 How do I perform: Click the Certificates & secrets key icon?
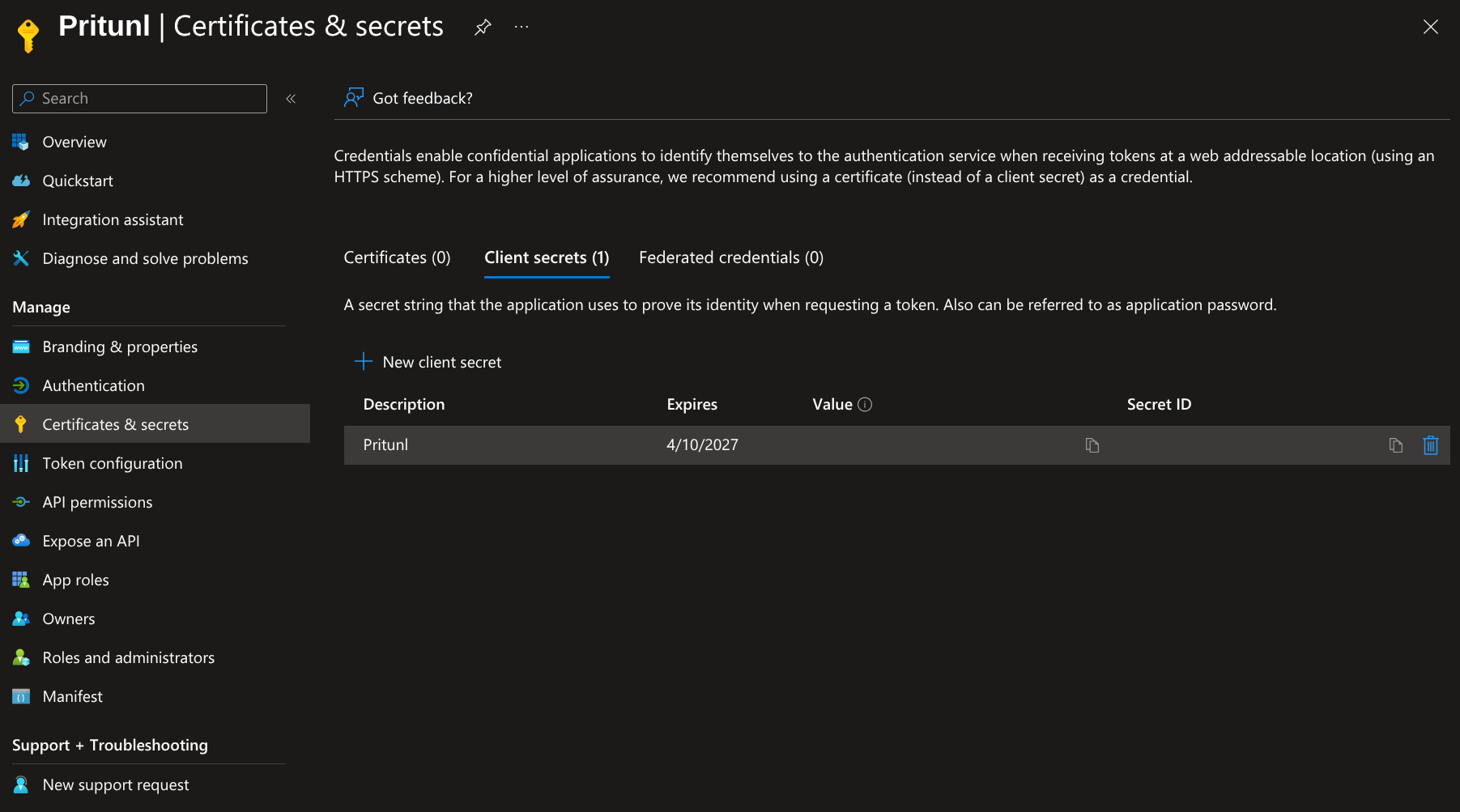21,425
